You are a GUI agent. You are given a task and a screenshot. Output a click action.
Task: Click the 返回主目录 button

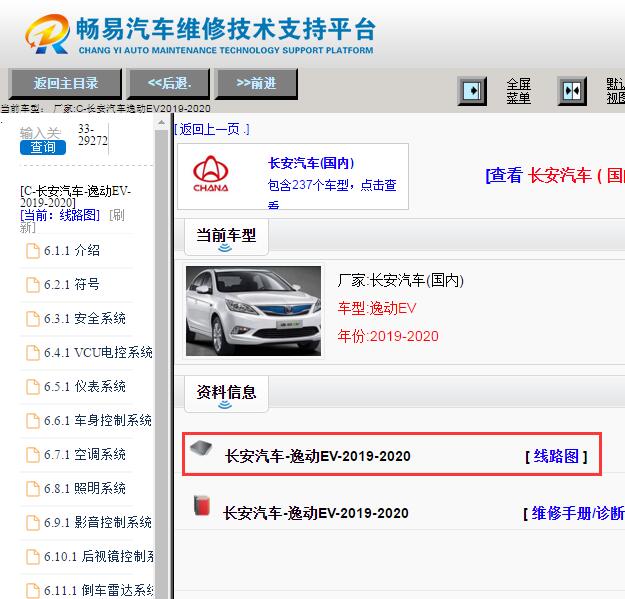[x=65, y=84]
